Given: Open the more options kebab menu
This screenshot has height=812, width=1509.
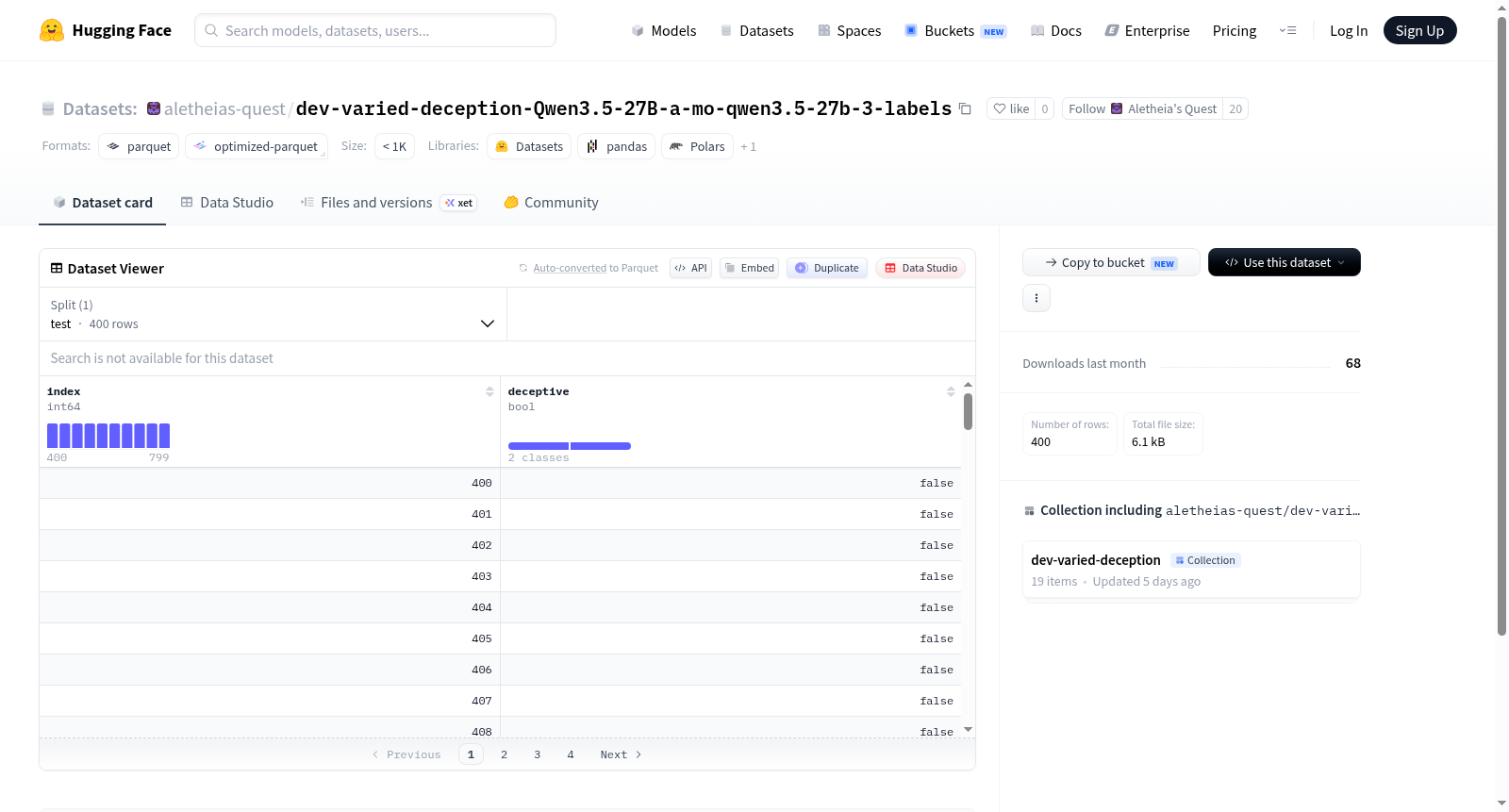Looking at the screenshot, I should tap(1036, 298).
